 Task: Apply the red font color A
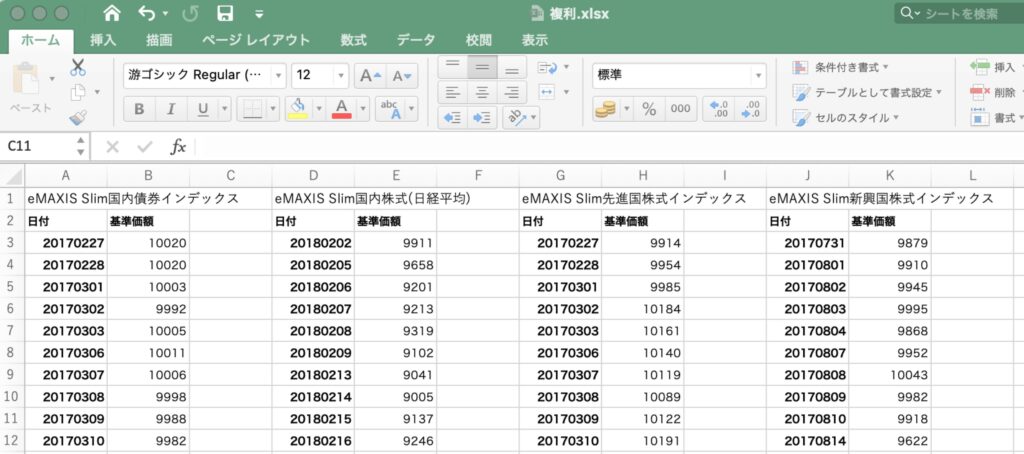pyautogui.click(x=342, y=108)
